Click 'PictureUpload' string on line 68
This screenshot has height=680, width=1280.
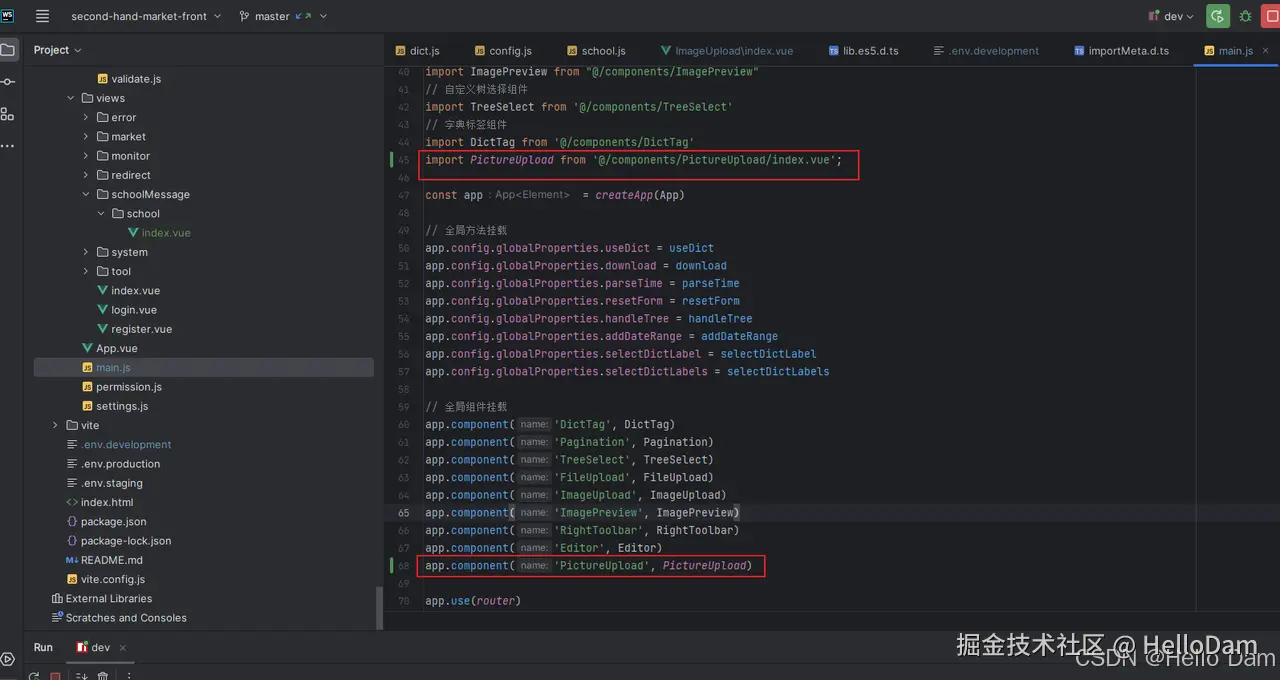(602, 566)
